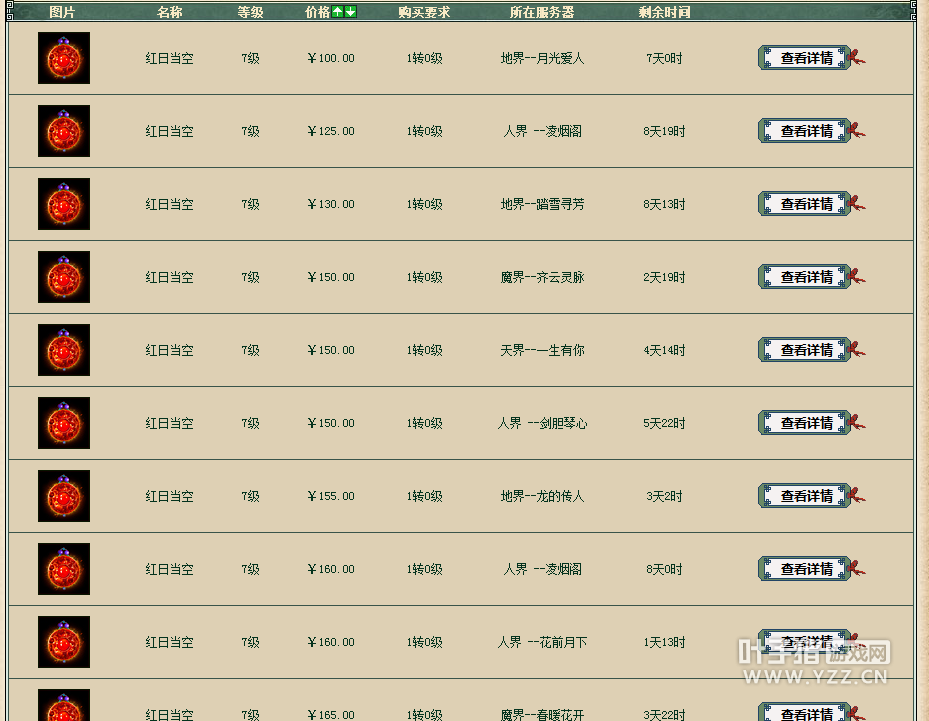Click item icon for 剑胆琴心 listing
The width and height of the screenshot is (929, 721).
(x=64, y=423)
